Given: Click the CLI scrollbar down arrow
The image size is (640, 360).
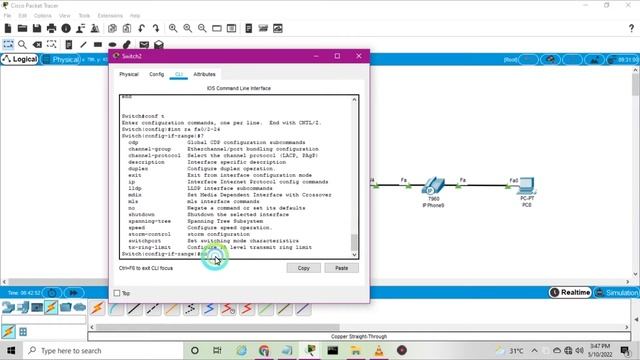Looking at the screenshot, I should pyautogui.click(x=354, y=255).
